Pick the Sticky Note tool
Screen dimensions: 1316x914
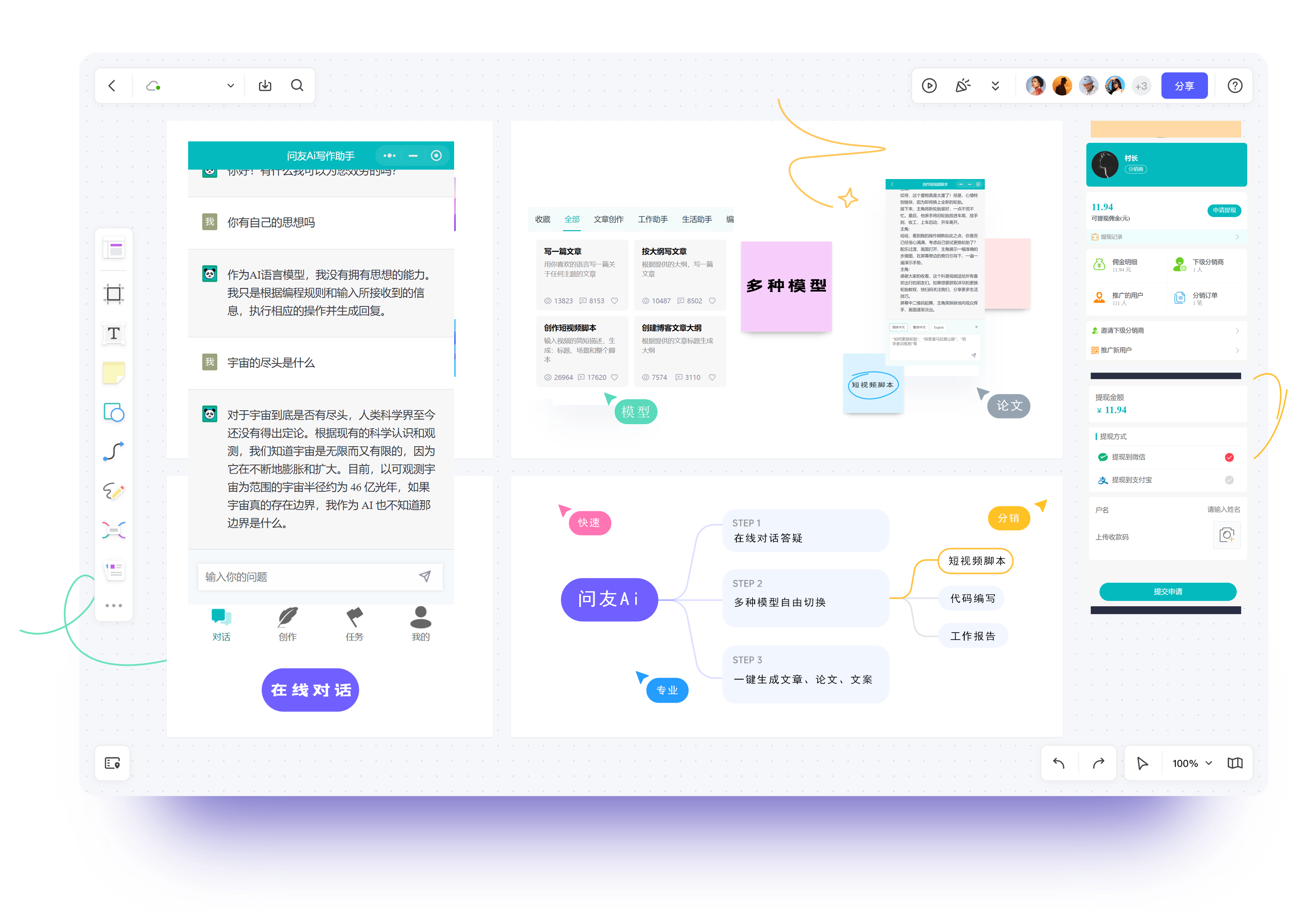[x=113, y=373]
